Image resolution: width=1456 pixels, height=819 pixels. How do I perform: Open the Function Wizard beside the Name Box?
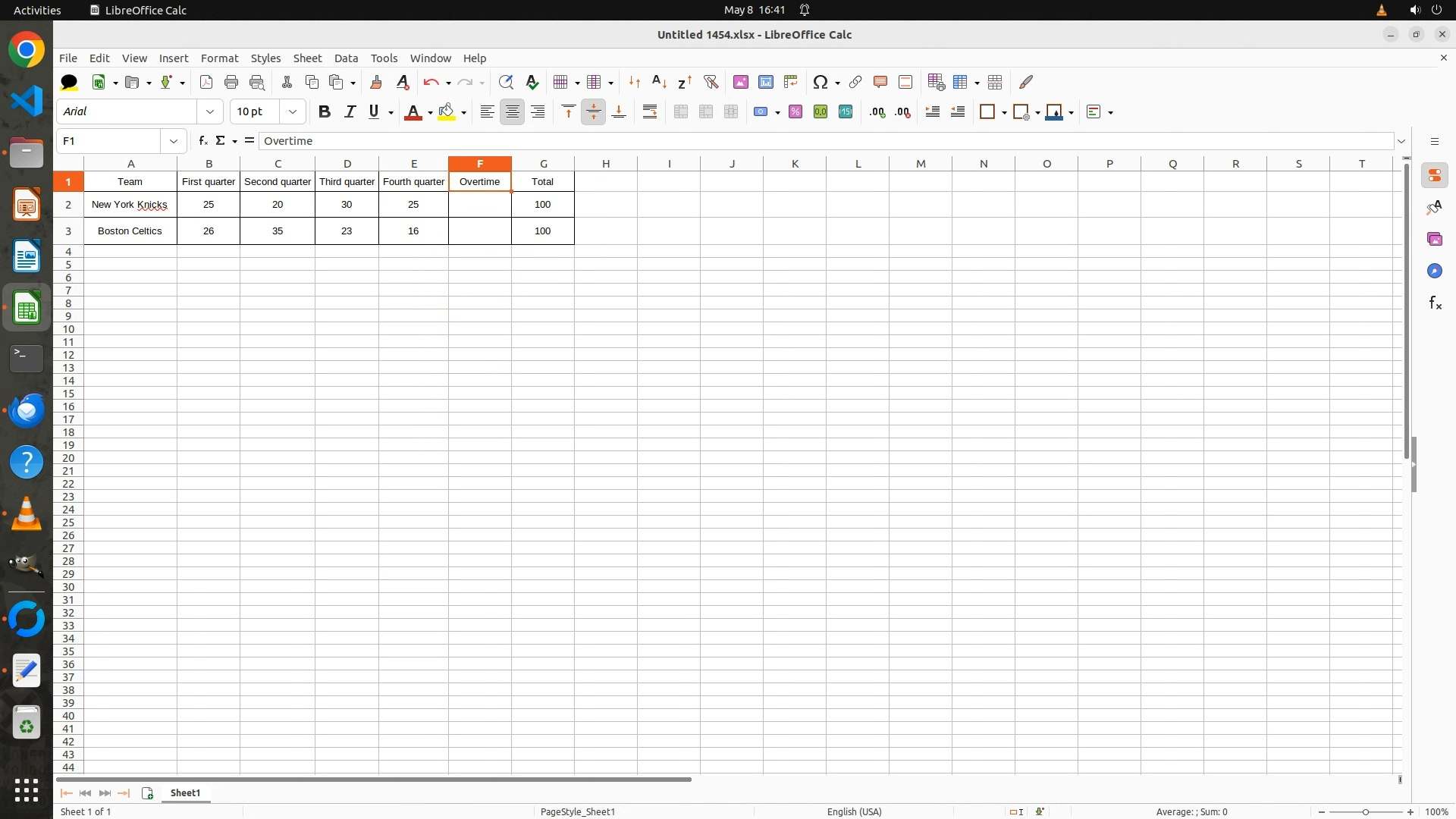[202, 141]
